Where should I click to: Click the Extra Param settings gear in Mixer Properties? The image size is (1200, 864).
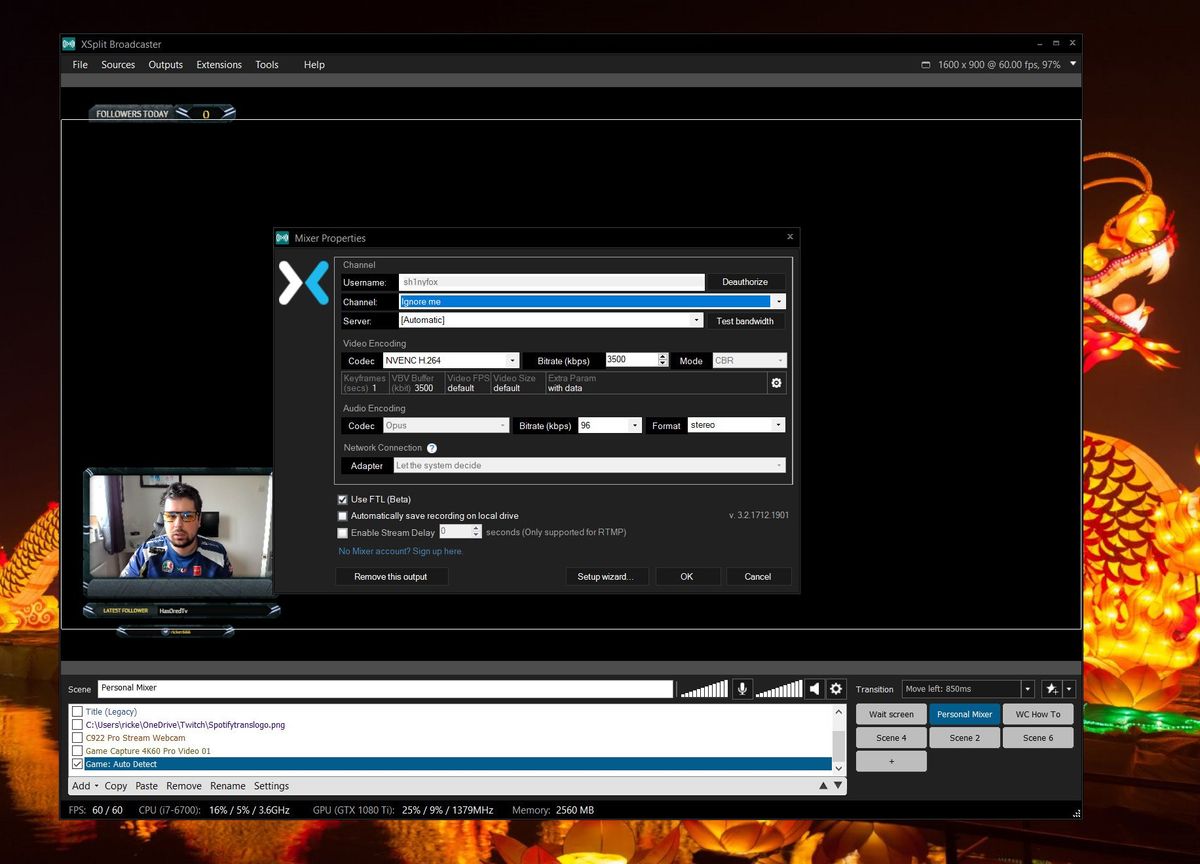coord(777,382)
